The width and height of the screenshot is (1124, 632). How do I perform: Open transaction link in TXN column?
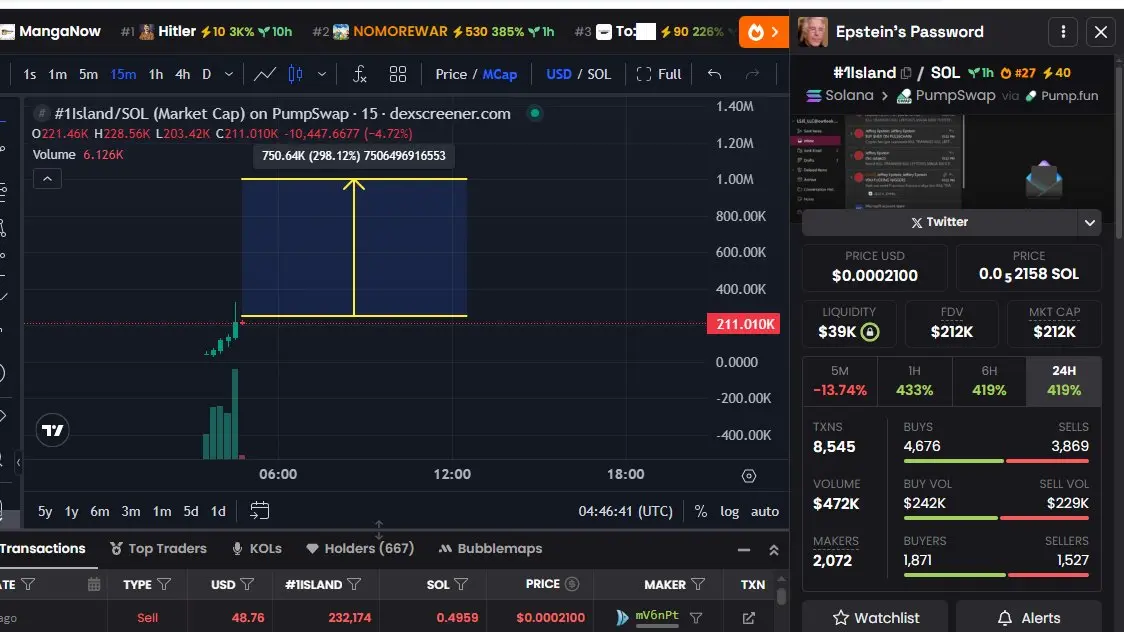pos(748,618)
